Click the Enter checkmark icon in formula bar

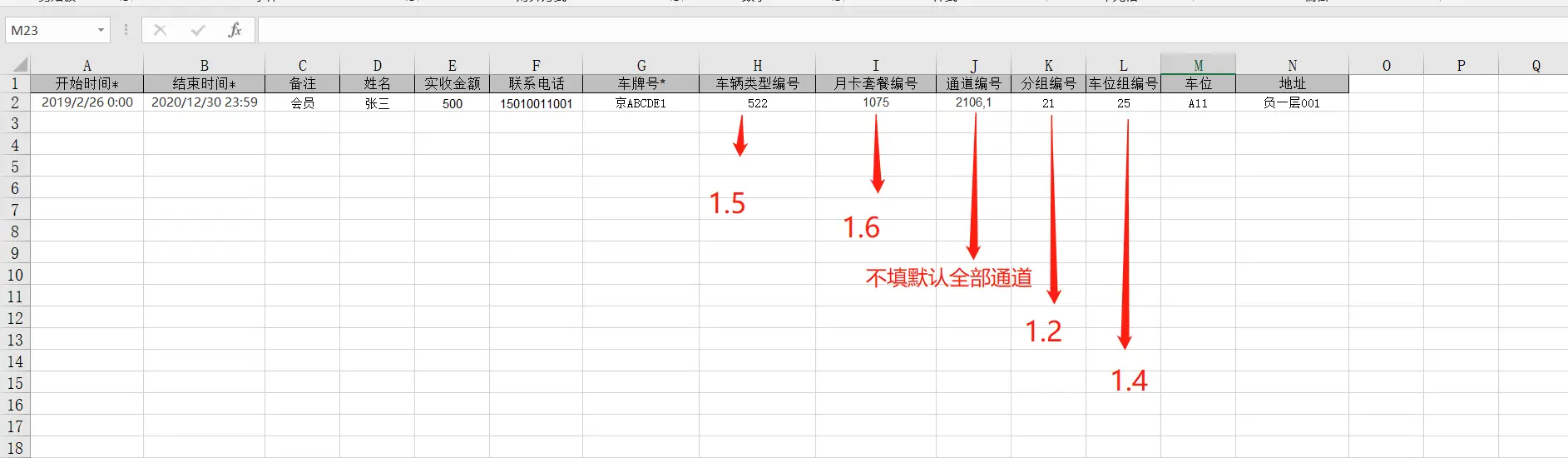(x=198, y=31)
